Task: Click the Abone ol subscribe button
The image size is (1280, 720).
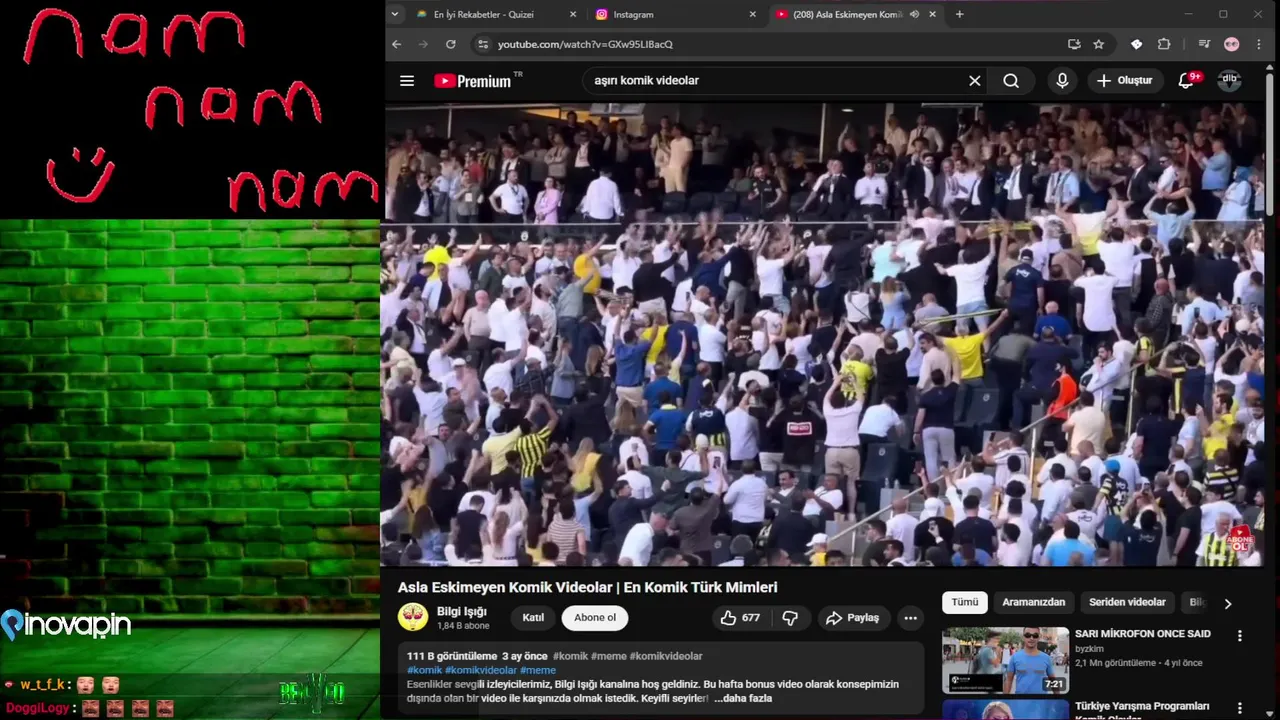Action: pyautogui.click(x=595, y=618)
